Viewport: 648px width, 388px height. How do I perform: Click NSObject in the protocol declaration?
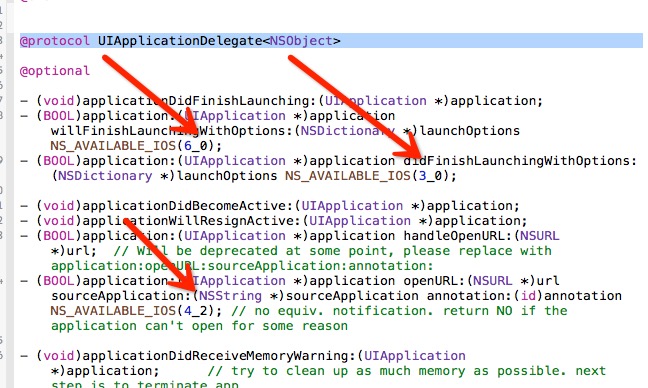point(301,41)
